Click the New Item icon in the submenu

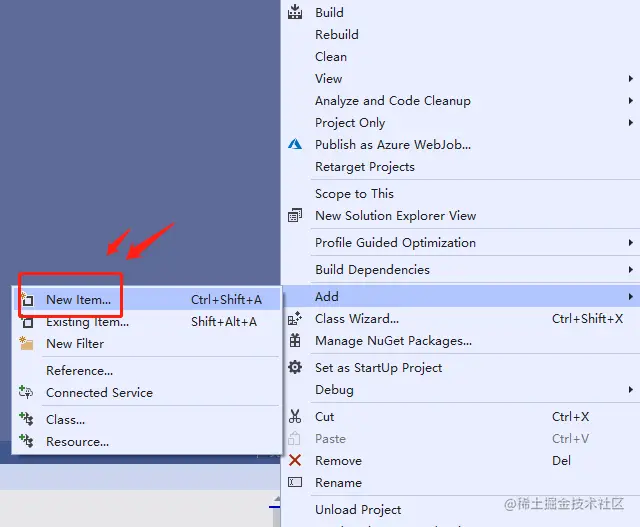click(27, 299)
